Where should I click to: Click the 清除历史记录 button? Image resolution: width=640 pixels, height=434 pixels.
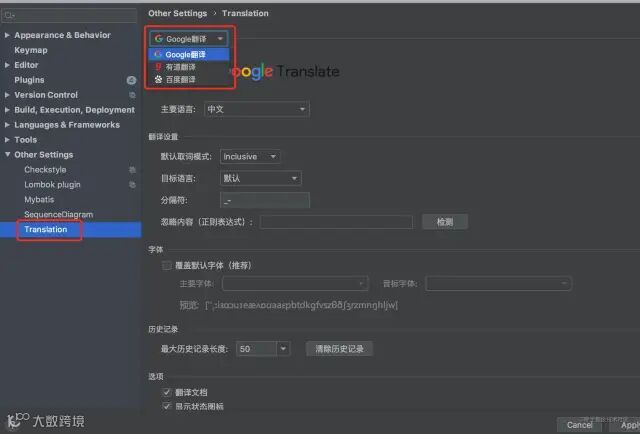339,349
